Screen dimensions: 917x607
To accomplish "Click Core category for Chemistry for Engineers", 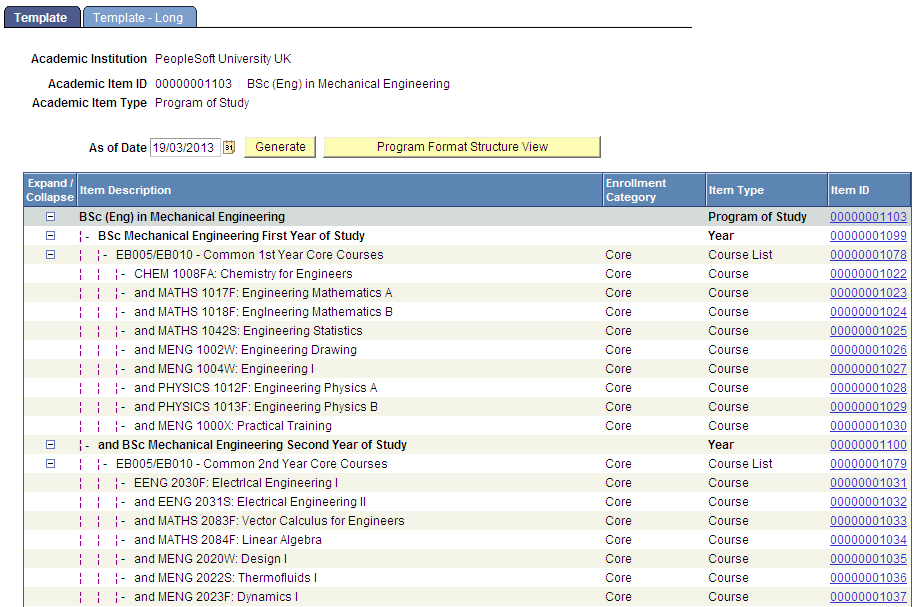I will click(618, 274).
